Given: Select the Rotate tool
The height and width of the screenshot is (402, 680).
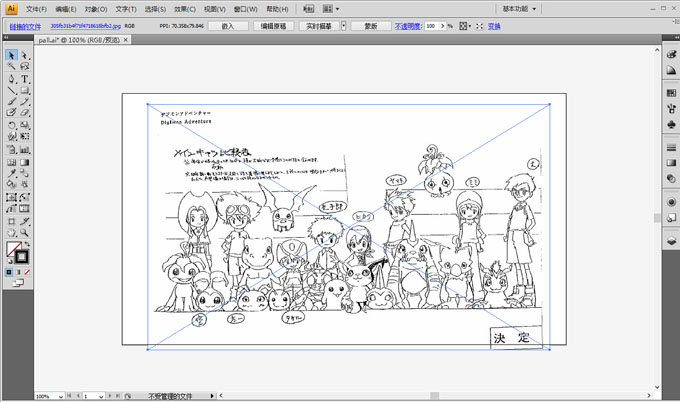Looking at the screenshot, I should coord(11,125).
